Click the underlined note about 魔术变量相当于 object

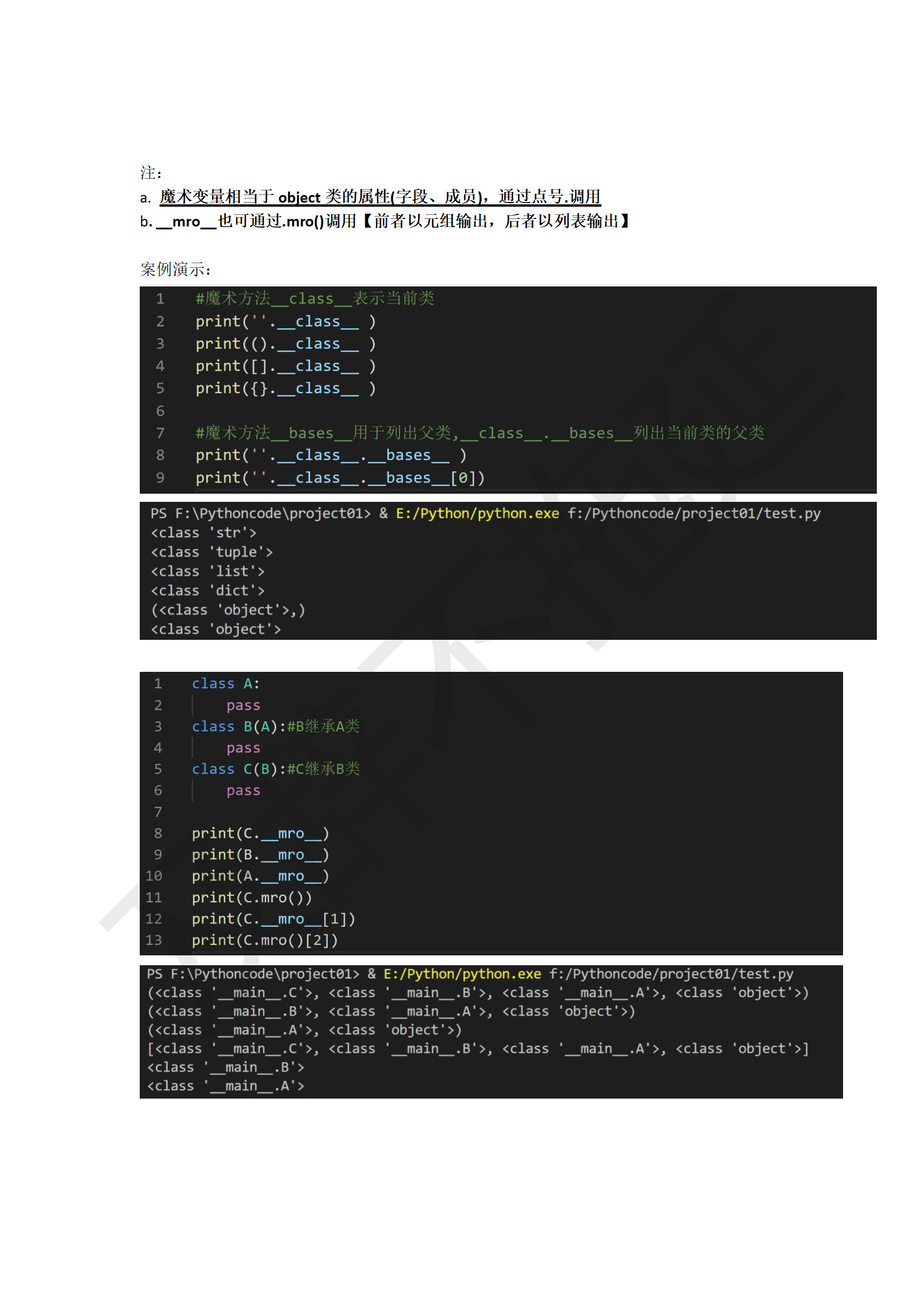380,197
